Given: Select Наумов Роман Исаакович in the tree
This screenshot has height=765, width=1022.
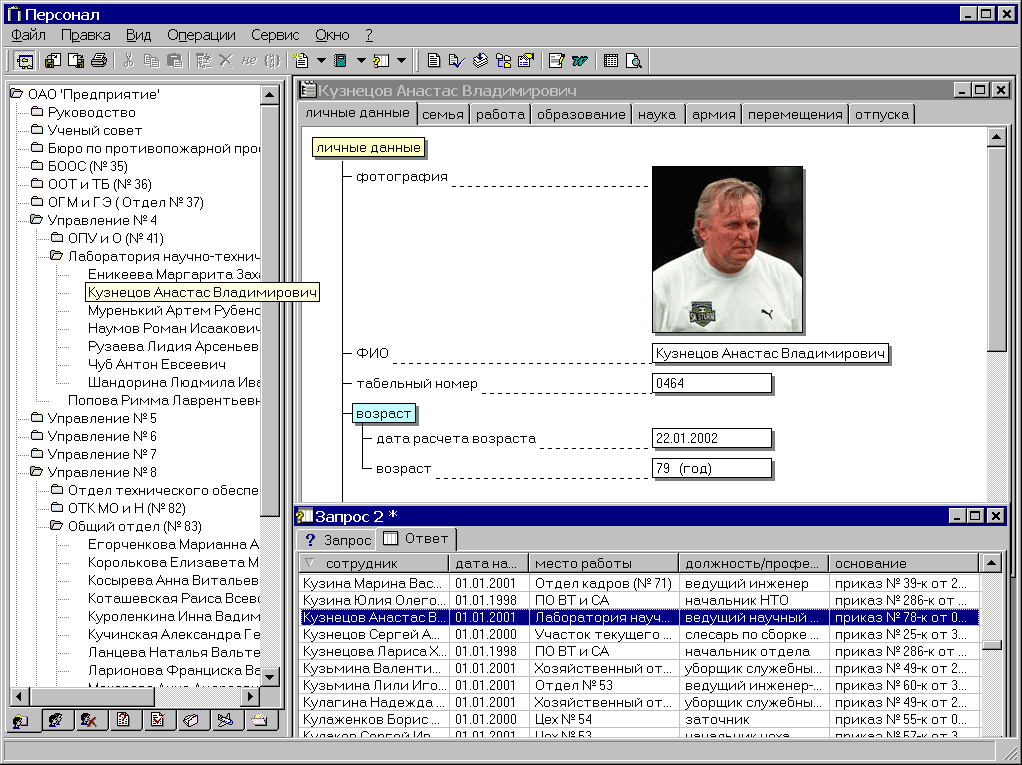Looking at the screenshot, I should tap(173, 328).
